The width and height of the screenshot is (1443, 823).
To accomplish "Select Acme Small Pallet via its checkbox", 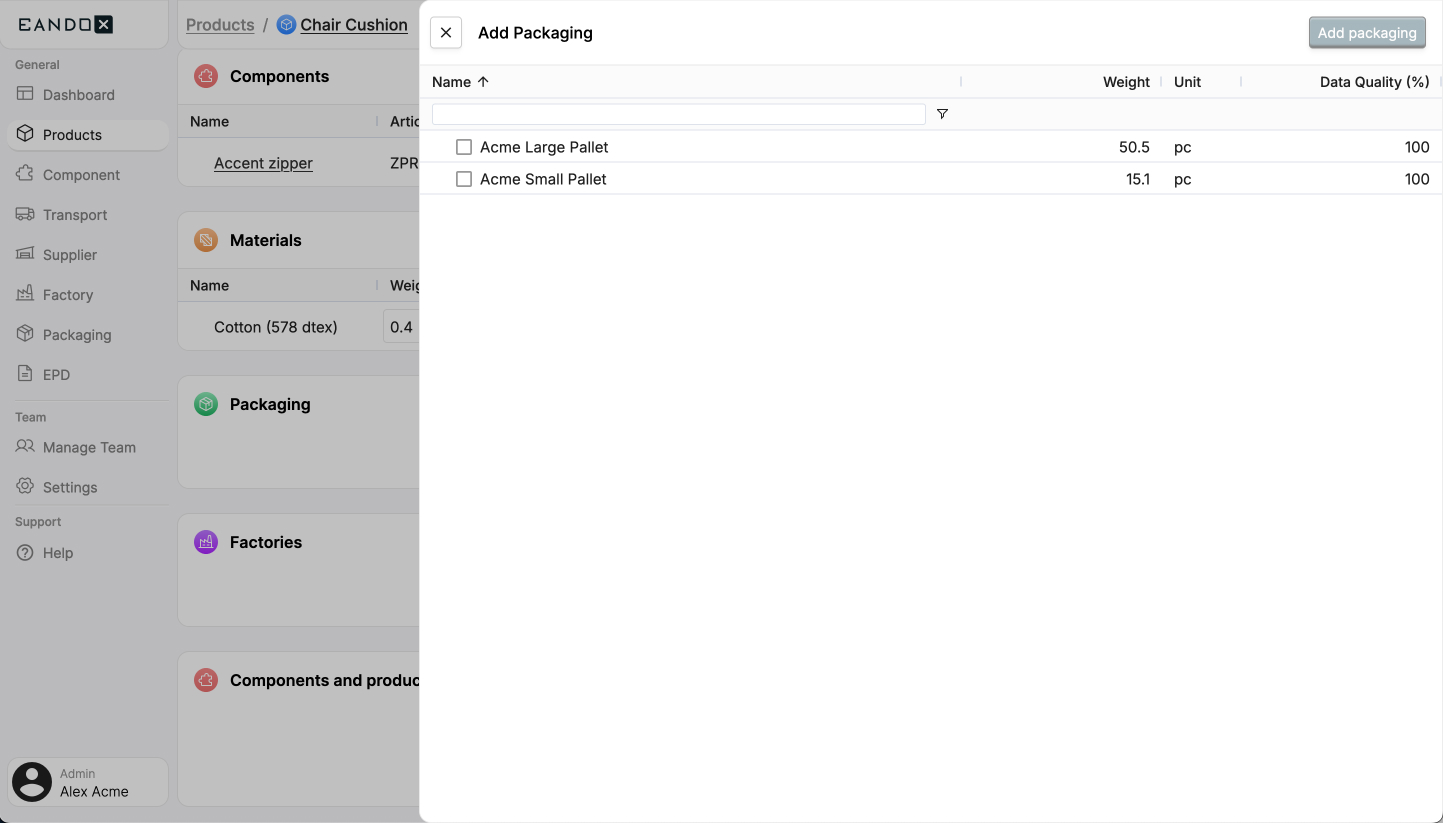I will click(463, 179).
